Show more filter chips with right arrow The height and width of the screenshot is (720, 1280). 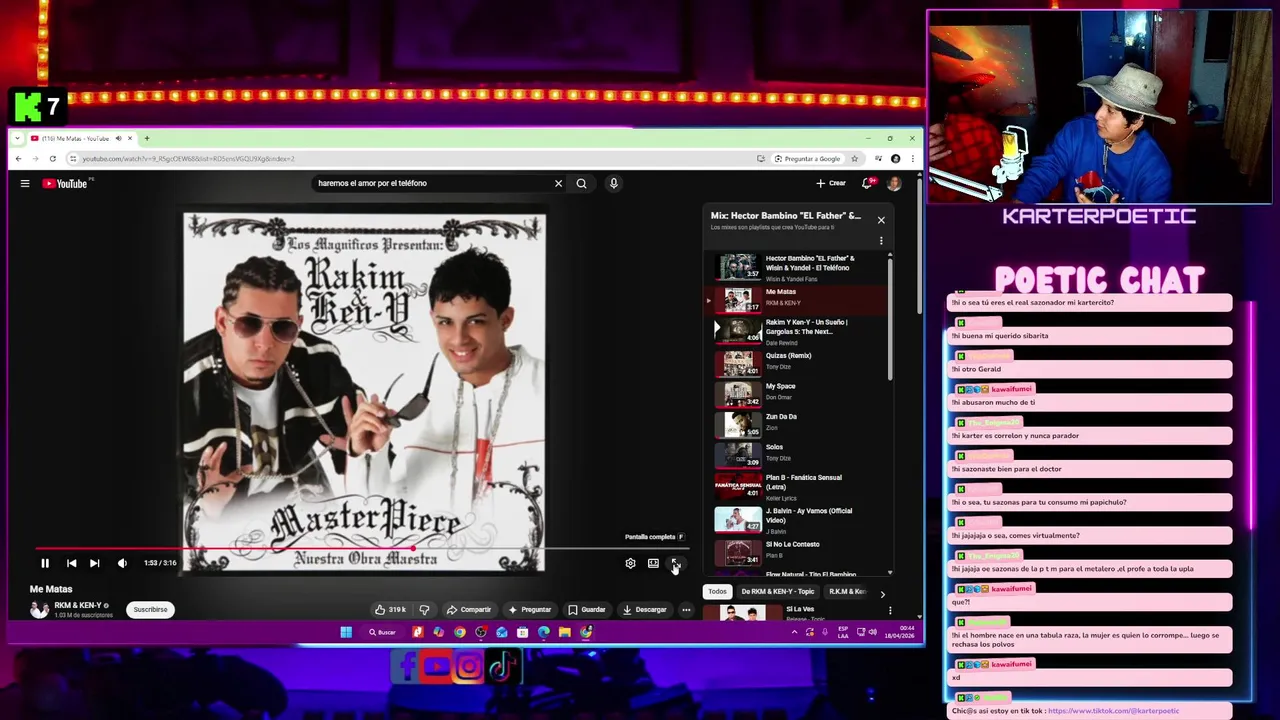(x=882, y=594)
